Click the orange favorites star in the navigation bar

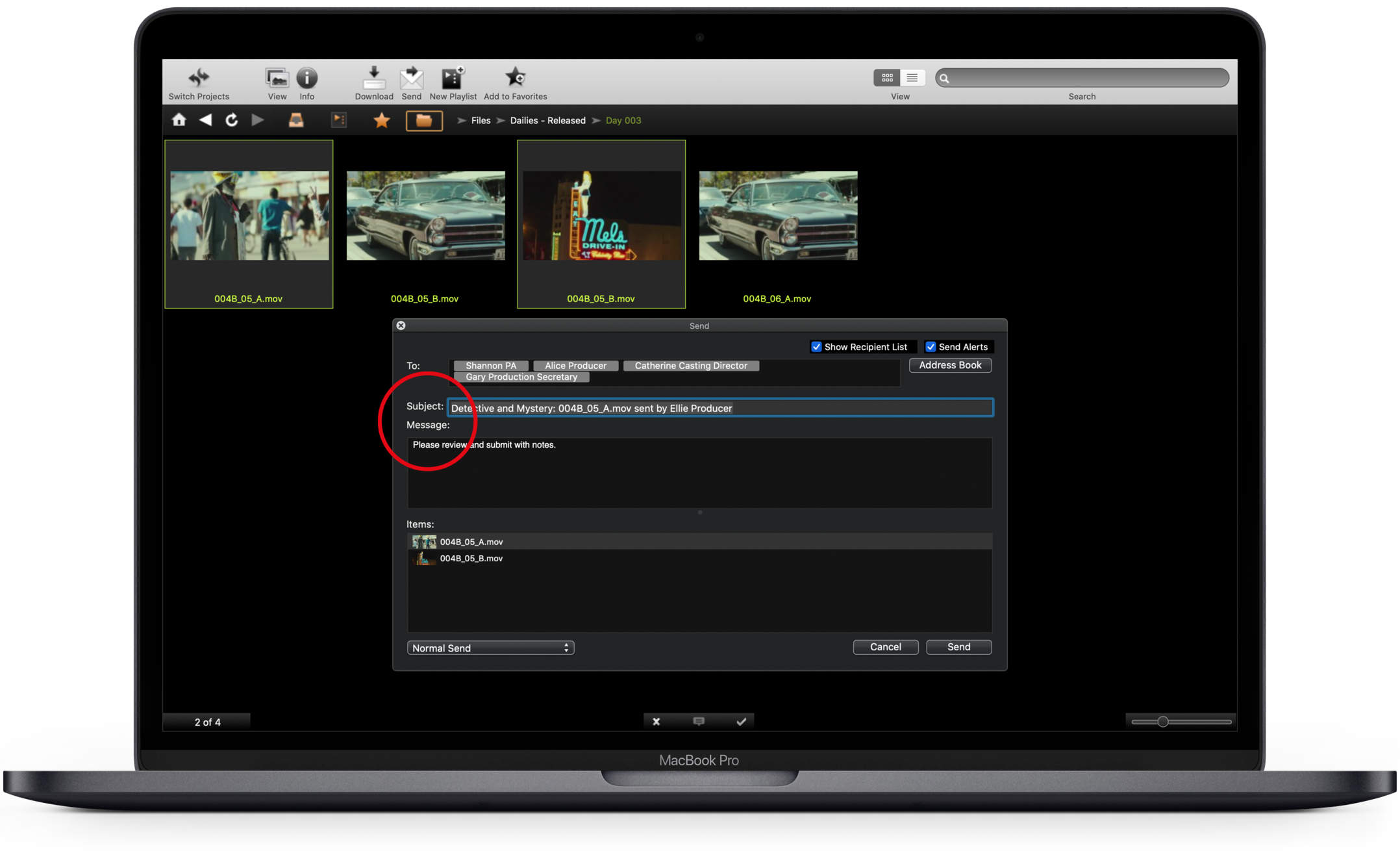(x=381, y=120)
